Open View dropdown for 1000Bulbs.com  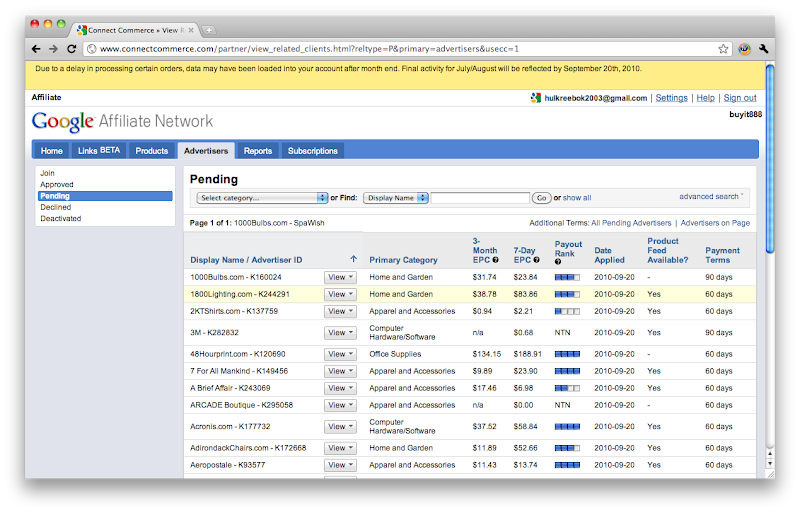(x=339, y=277)
